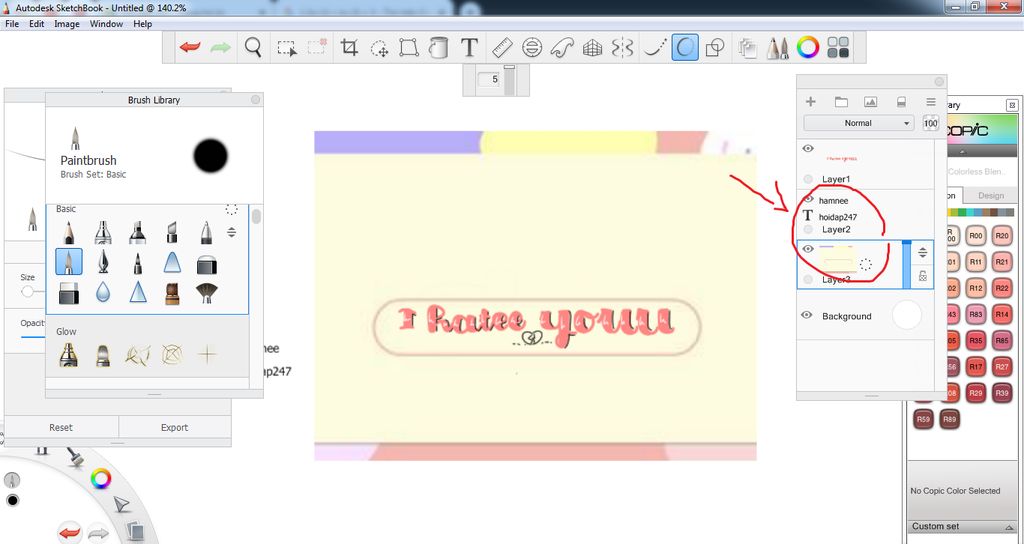Select the French Curve tool
This screenshot has height=544, width=1024.
click(x=562, y=48)
